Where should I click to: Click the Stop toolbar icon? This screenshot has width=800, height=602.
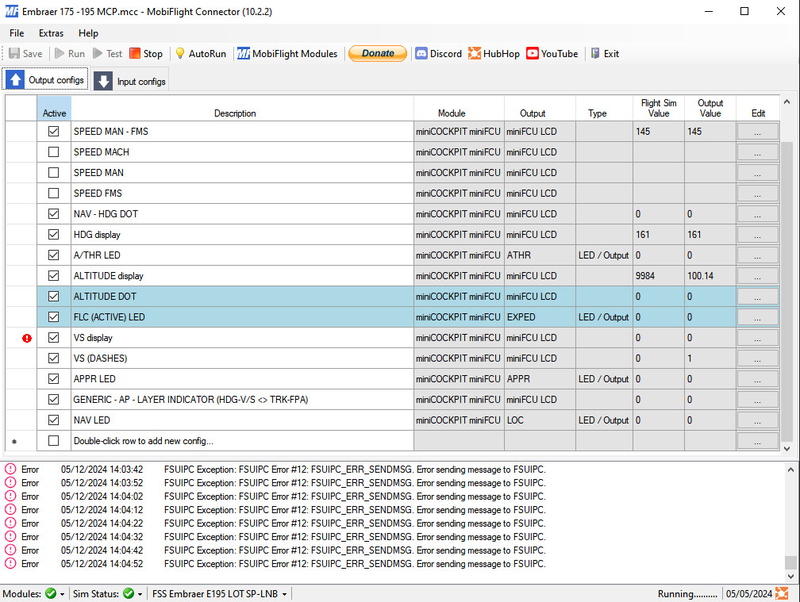point(135,54)
